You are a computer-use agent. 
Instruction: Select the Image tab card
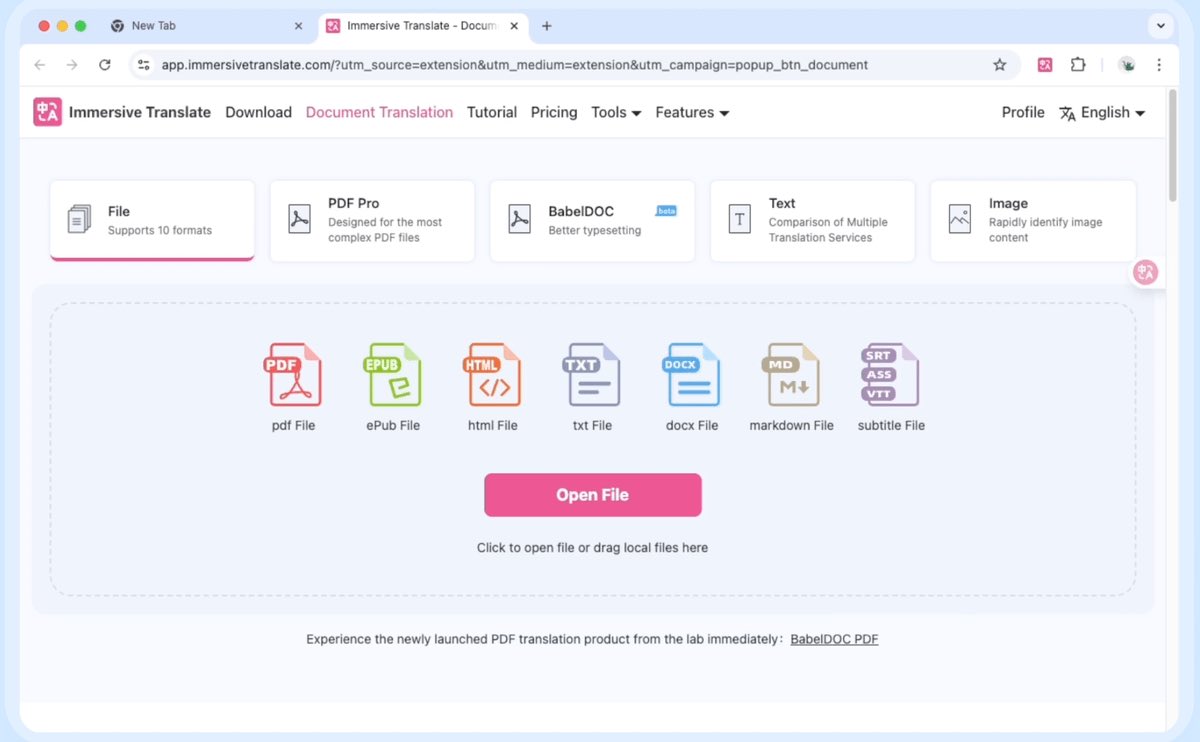1033,221
